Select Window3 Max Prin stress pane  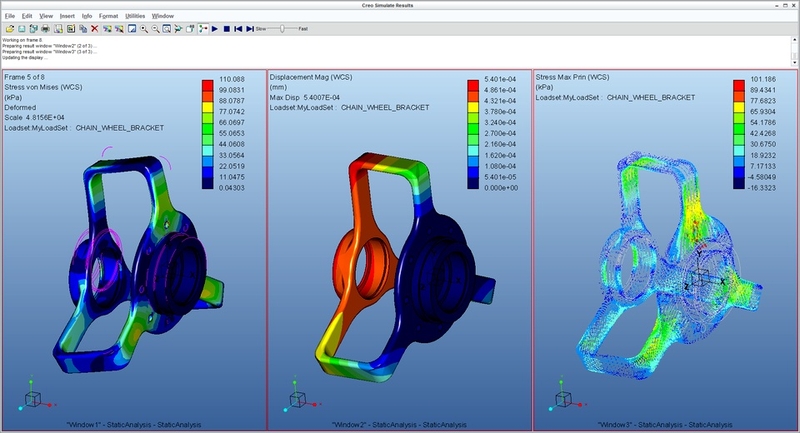pyautogui.click(x=665, y=250)
